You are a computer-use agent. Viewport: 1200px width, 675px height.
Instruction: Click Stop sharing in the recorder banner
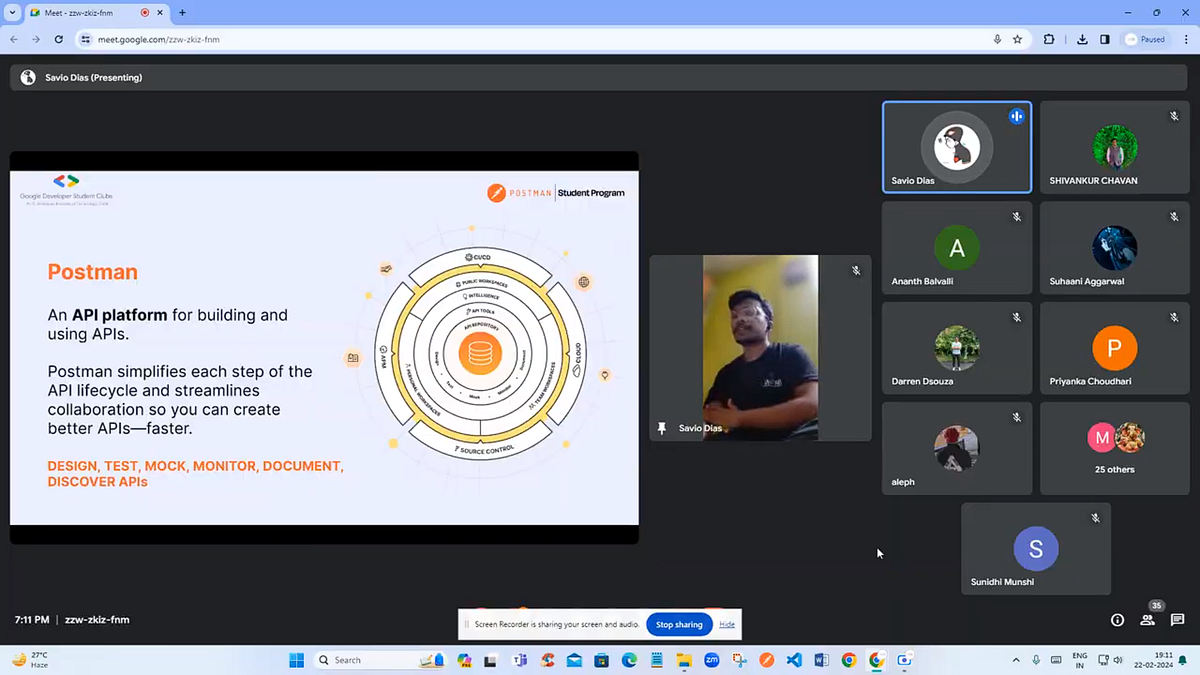pyautogui.click(x=679, y=624)
